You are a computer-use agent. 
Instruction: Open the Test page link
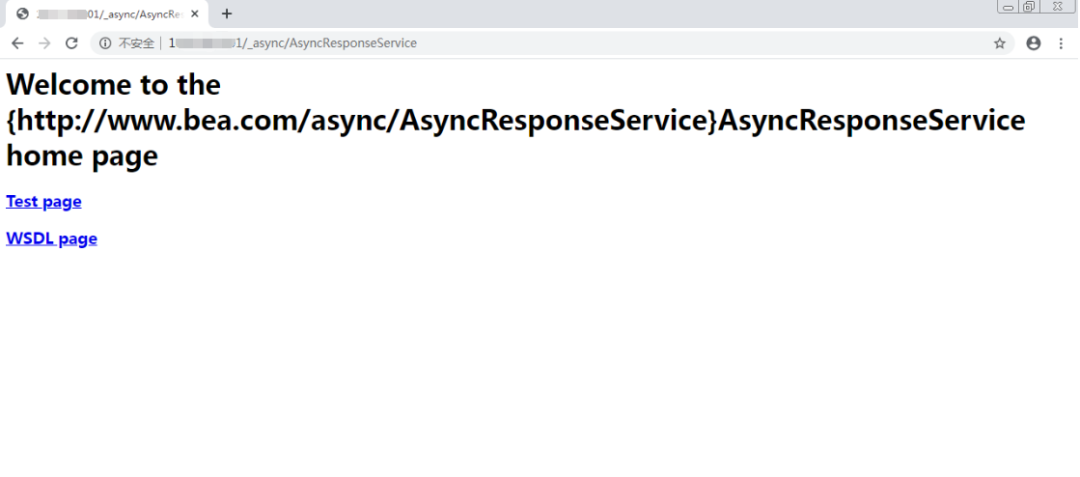tap(43, 202)
